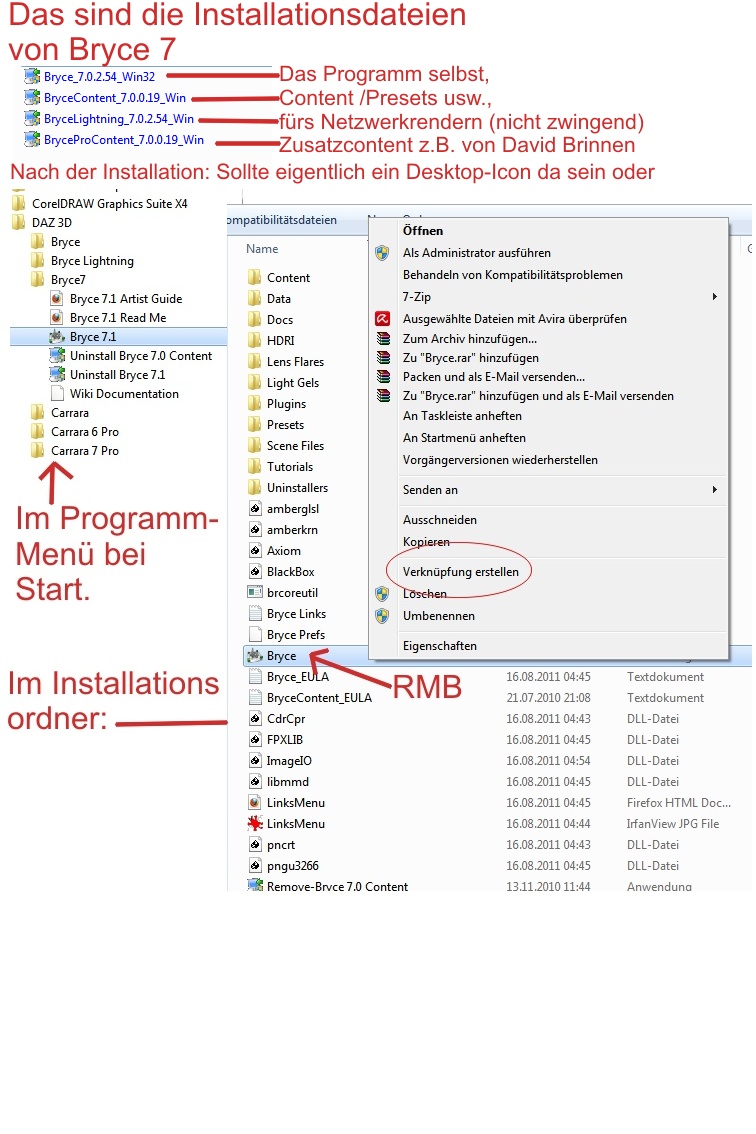Open the Bryce 7.1 Artist Guide entry
This screenshot has height=1134, width=756.
click(x=116, y=298)
